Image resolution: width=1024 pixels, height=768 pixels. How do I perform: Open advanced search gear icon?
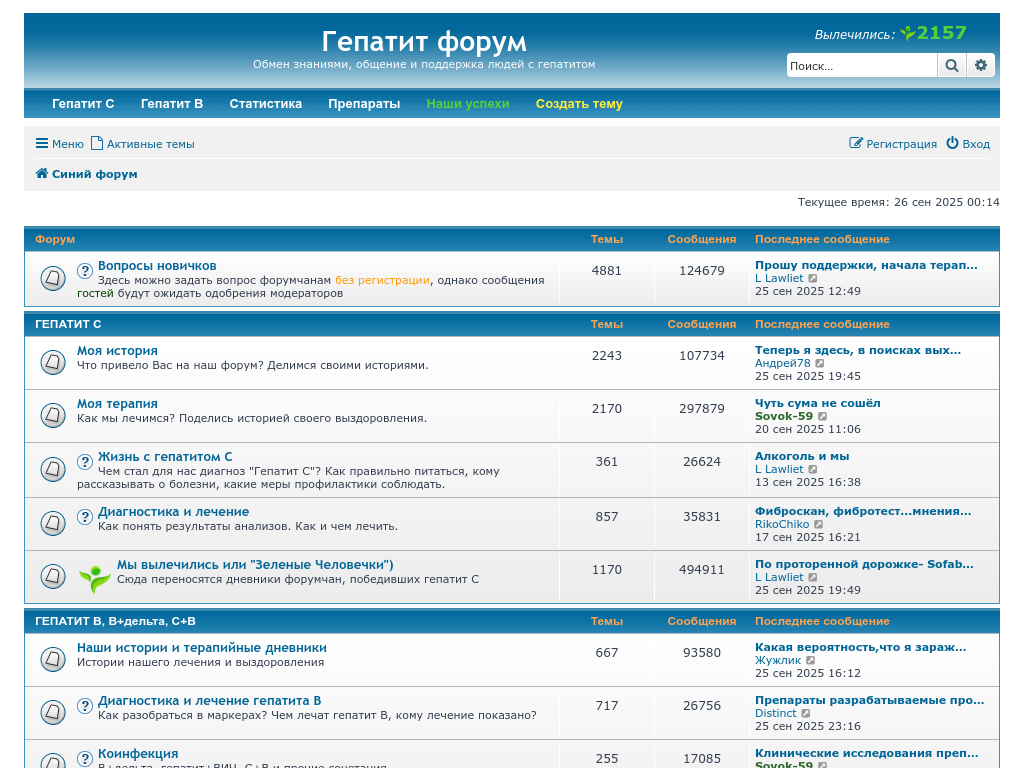click(x=981, y=66)
